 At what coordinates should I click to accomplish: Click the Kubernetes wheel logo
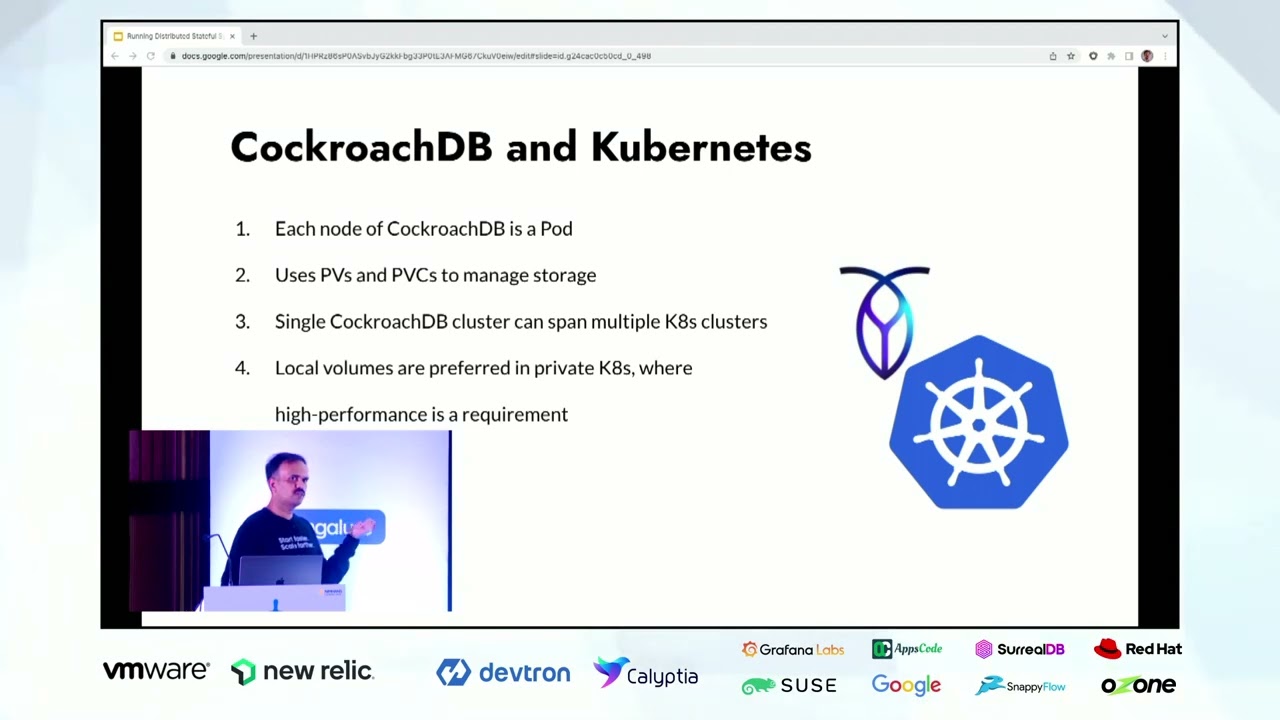[979, 422]
